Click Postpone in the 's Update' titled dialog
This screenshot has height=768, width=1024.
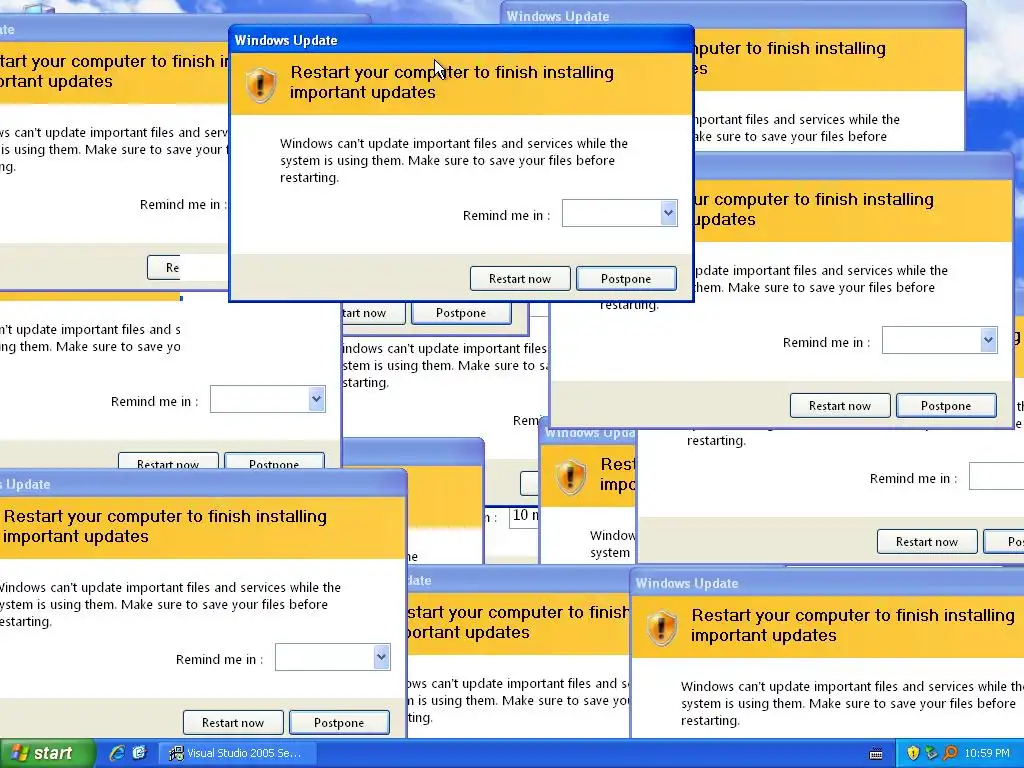click(x=338, y=723)
